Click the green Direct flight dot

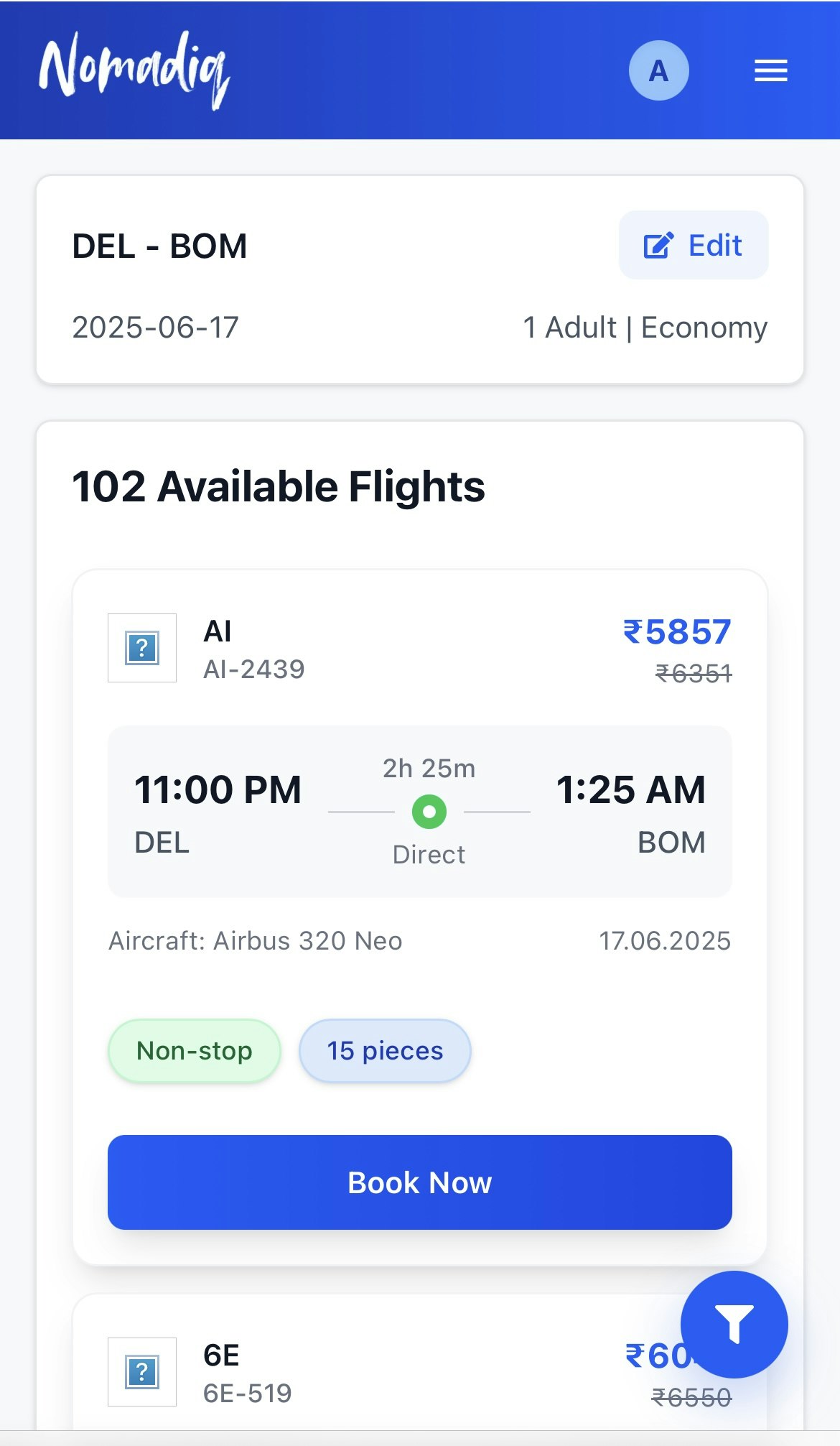pos(429,812)
